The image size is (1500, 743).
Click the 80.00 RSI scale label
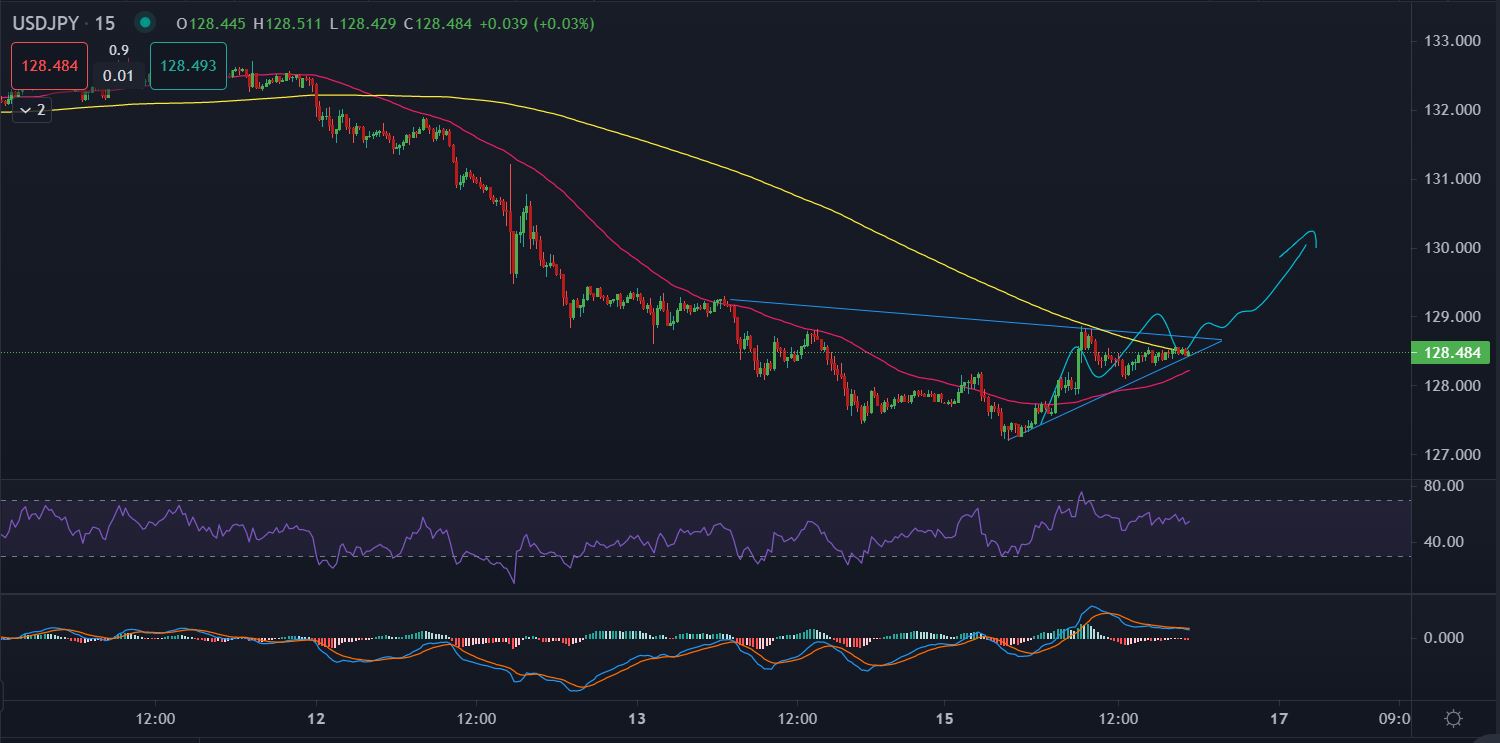point(1443,486)
